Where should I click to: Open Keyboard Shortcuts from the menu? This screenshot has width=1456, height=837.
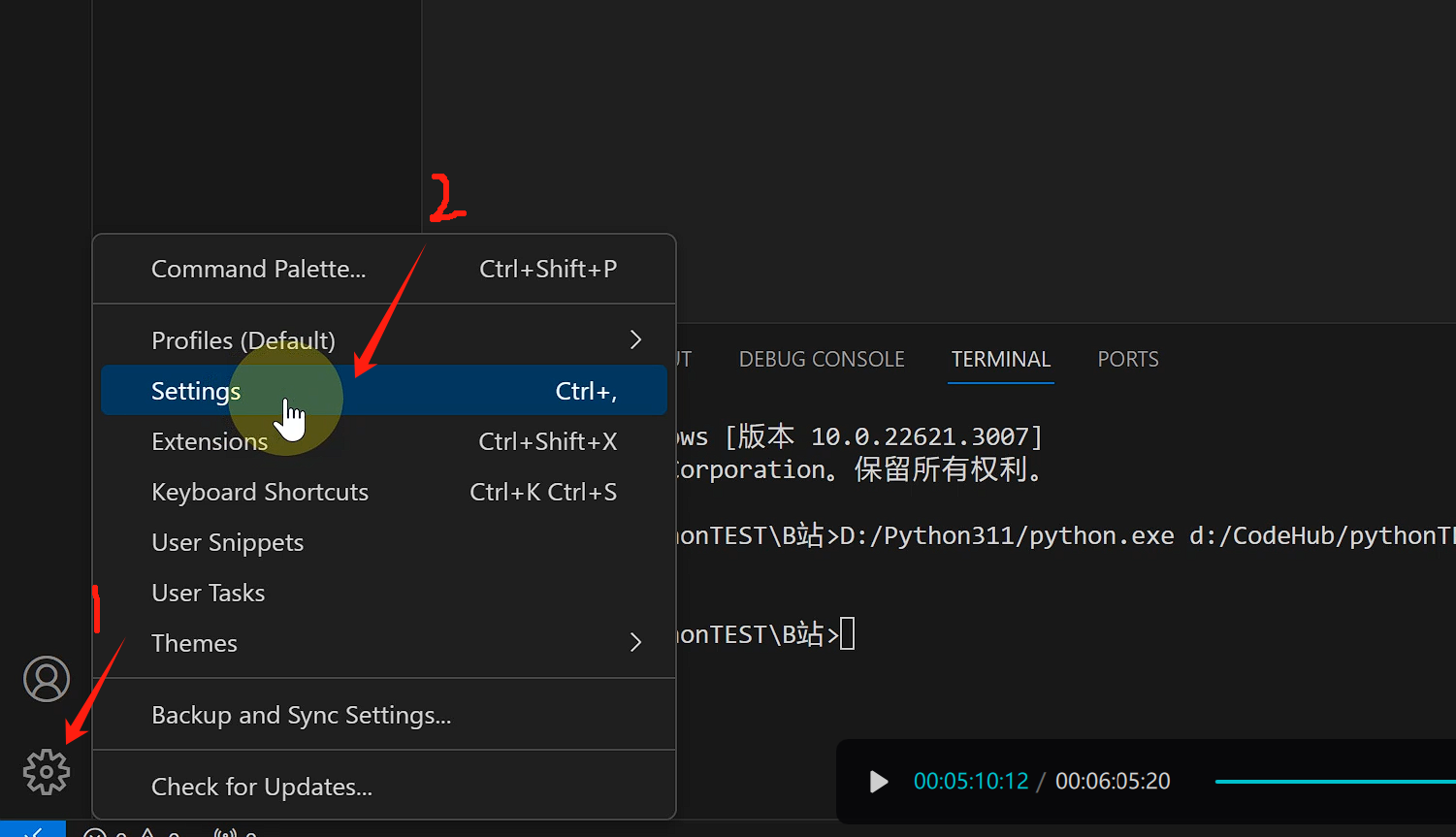[x=384, y=492]
